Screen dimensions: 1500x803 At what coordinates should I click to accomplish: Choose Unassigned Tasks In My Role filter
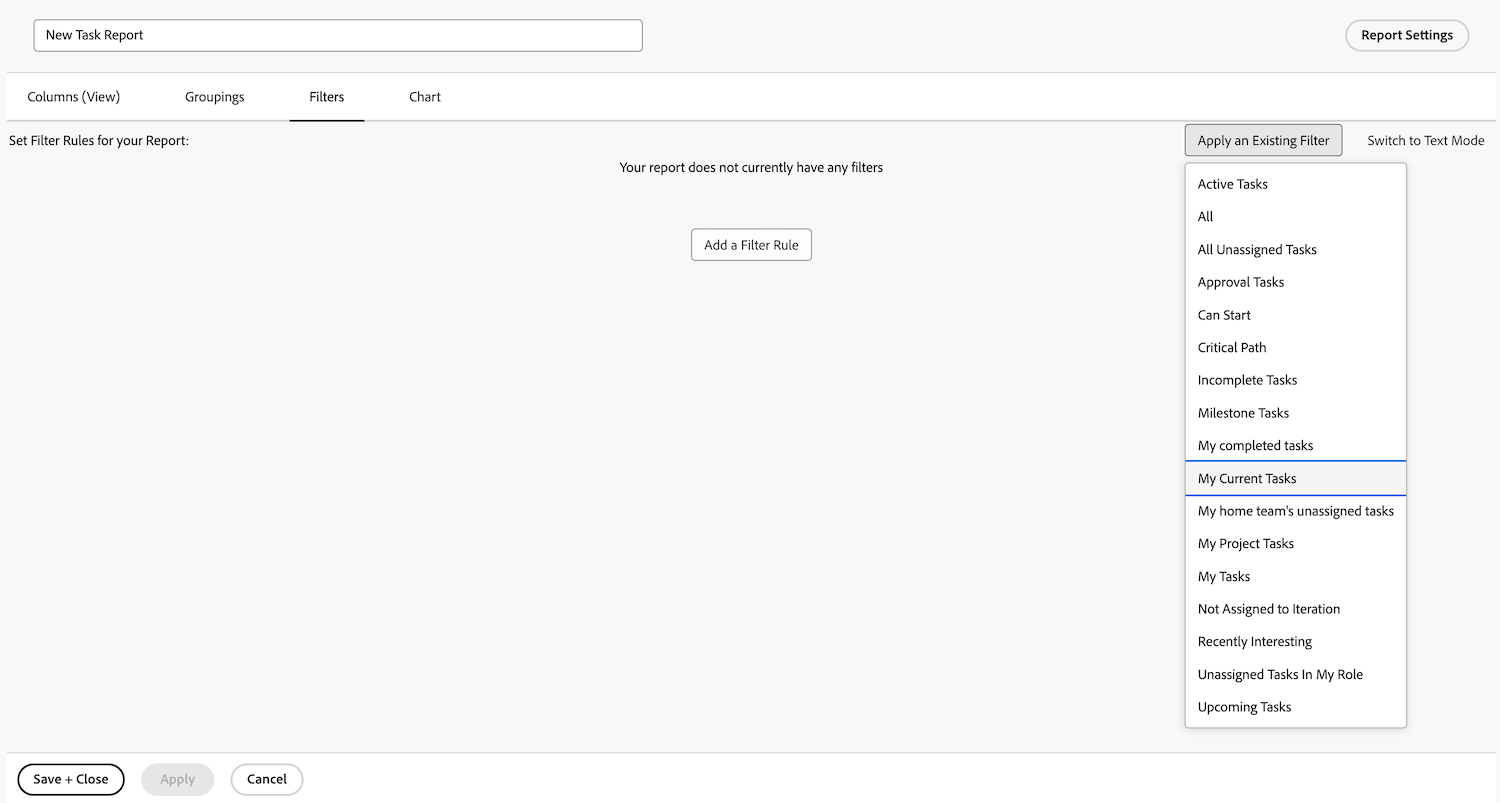(x=1280, y=674)
